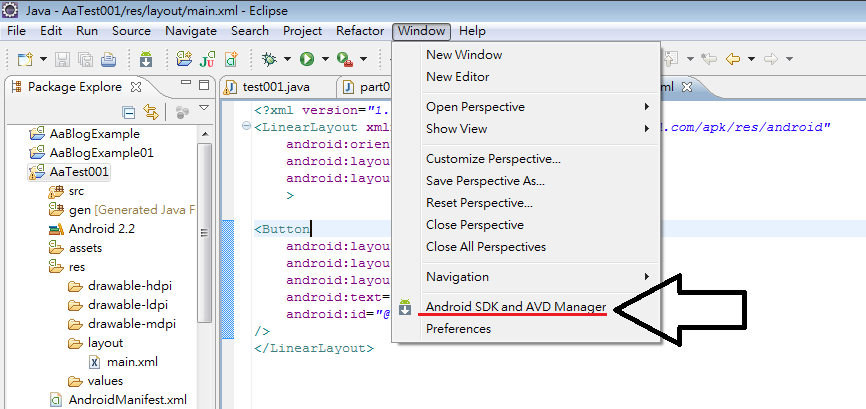Screen dimensions: 866x409
Task: Collapse the LinearLayout fold marker in editor
Action: click(x=246, y=127)
